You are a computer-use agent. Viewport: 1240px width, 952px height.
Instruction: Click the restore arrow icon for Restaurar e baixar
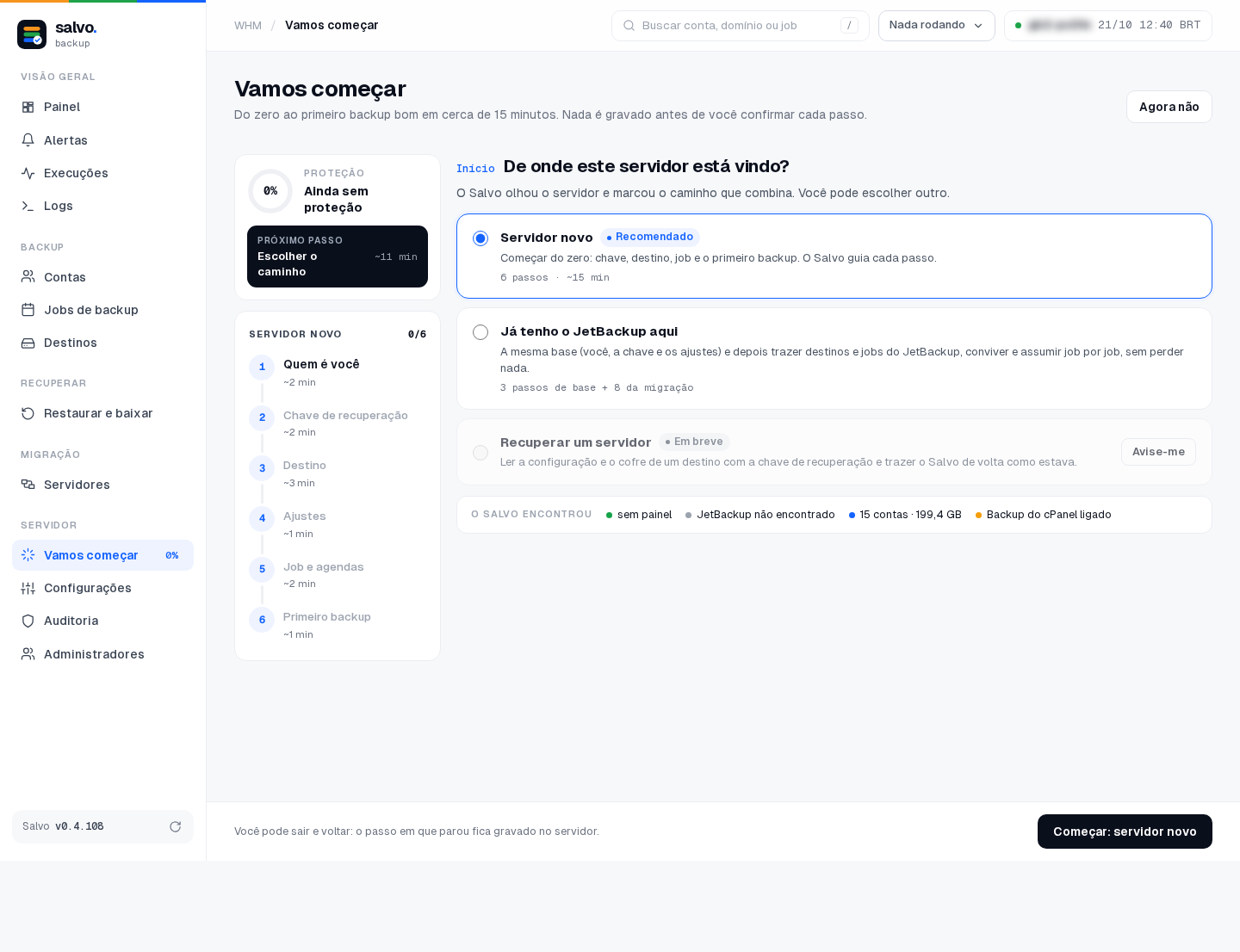tap(28, 413)
